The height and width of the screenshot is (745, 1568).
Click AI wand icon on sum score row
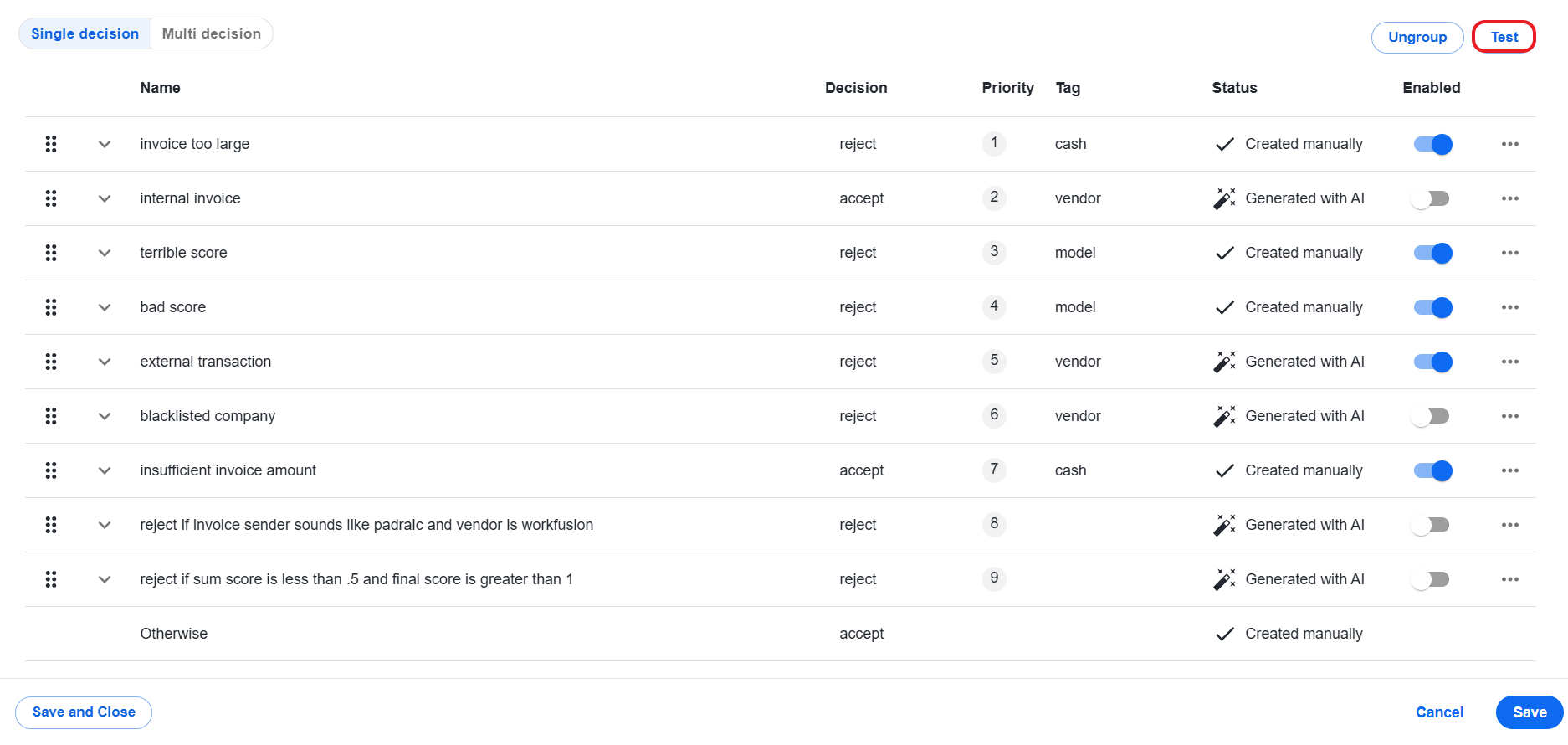pos(1224,579)
